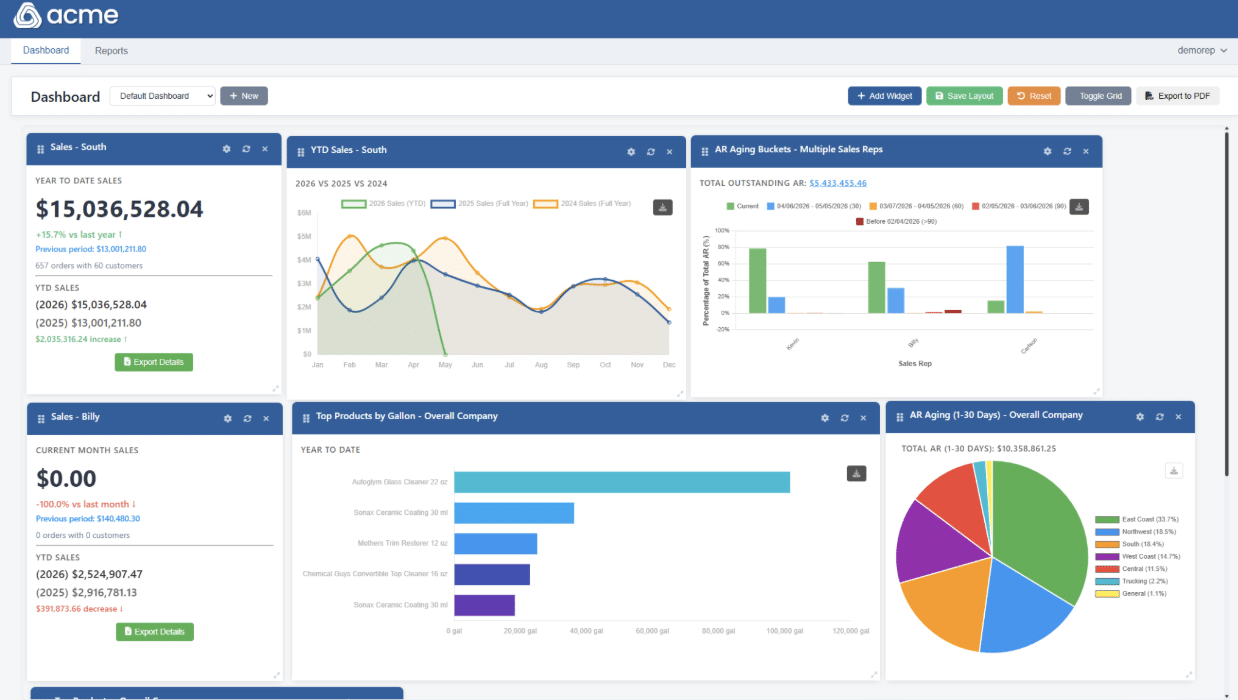Close the AR Aging Buckets widget
This screenshot has height=700, width=1238.
(x=1086, y=151)
